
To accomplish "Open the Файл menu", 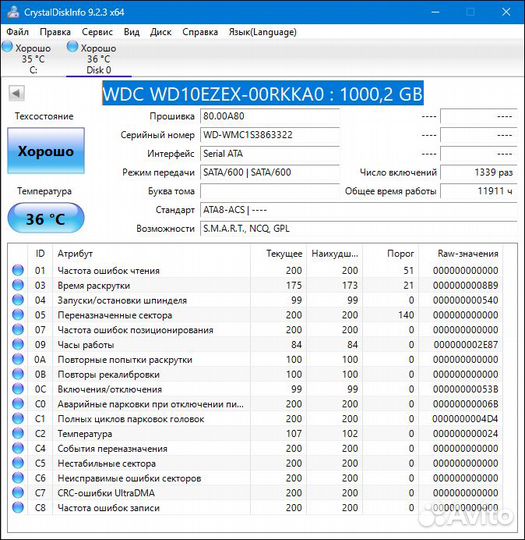I will click(x=18, y=32).
